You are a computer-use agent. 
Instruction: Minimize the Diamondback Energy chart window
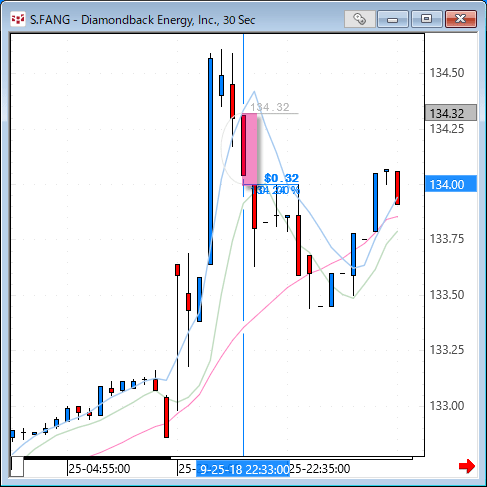coord(393,19)
